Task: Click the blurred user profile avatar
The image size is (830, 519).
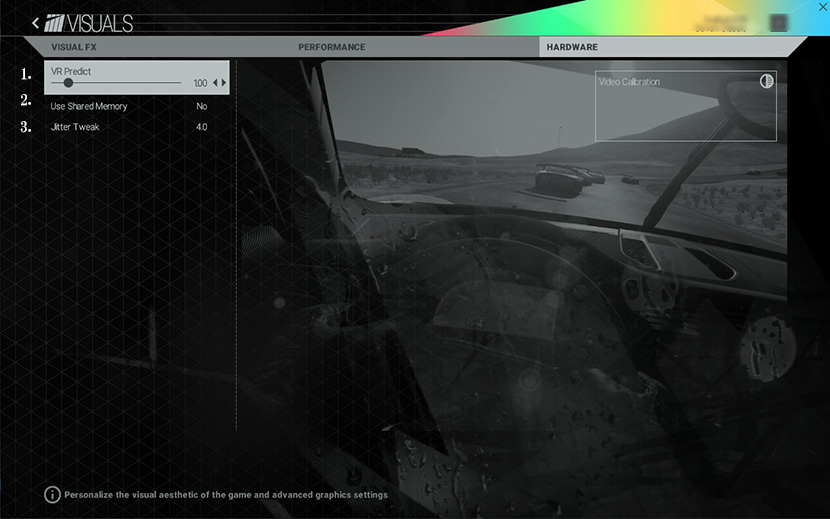Action: (x=778, y=23)
